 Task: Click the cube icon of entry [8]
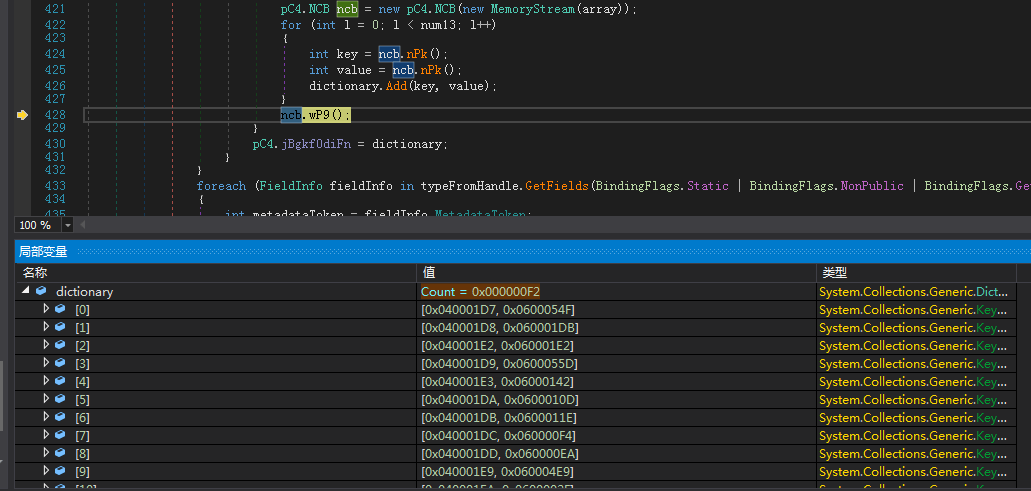tap(60, 454)
